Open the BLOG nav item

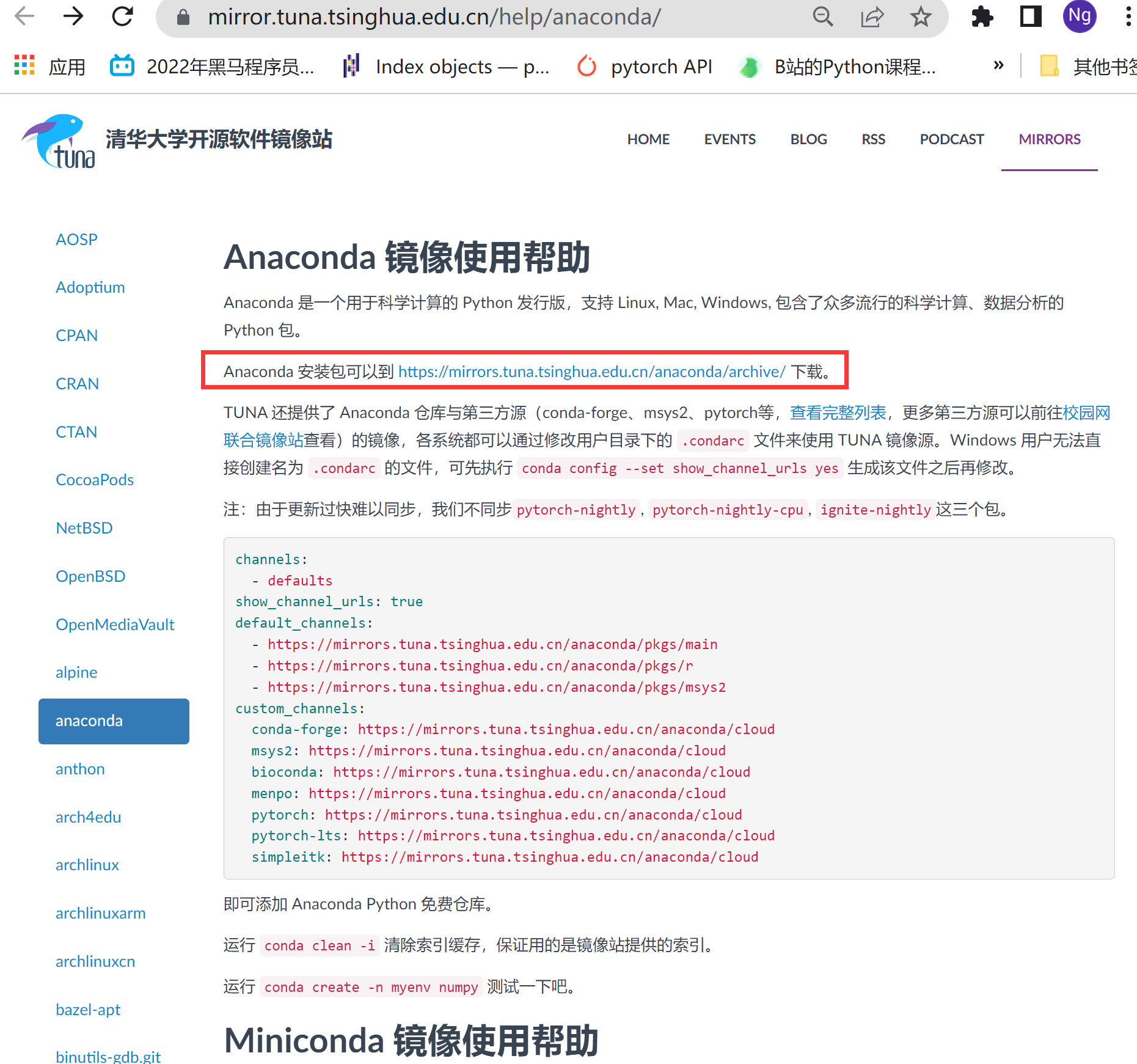pyautogui.click(x=808, y=139)
